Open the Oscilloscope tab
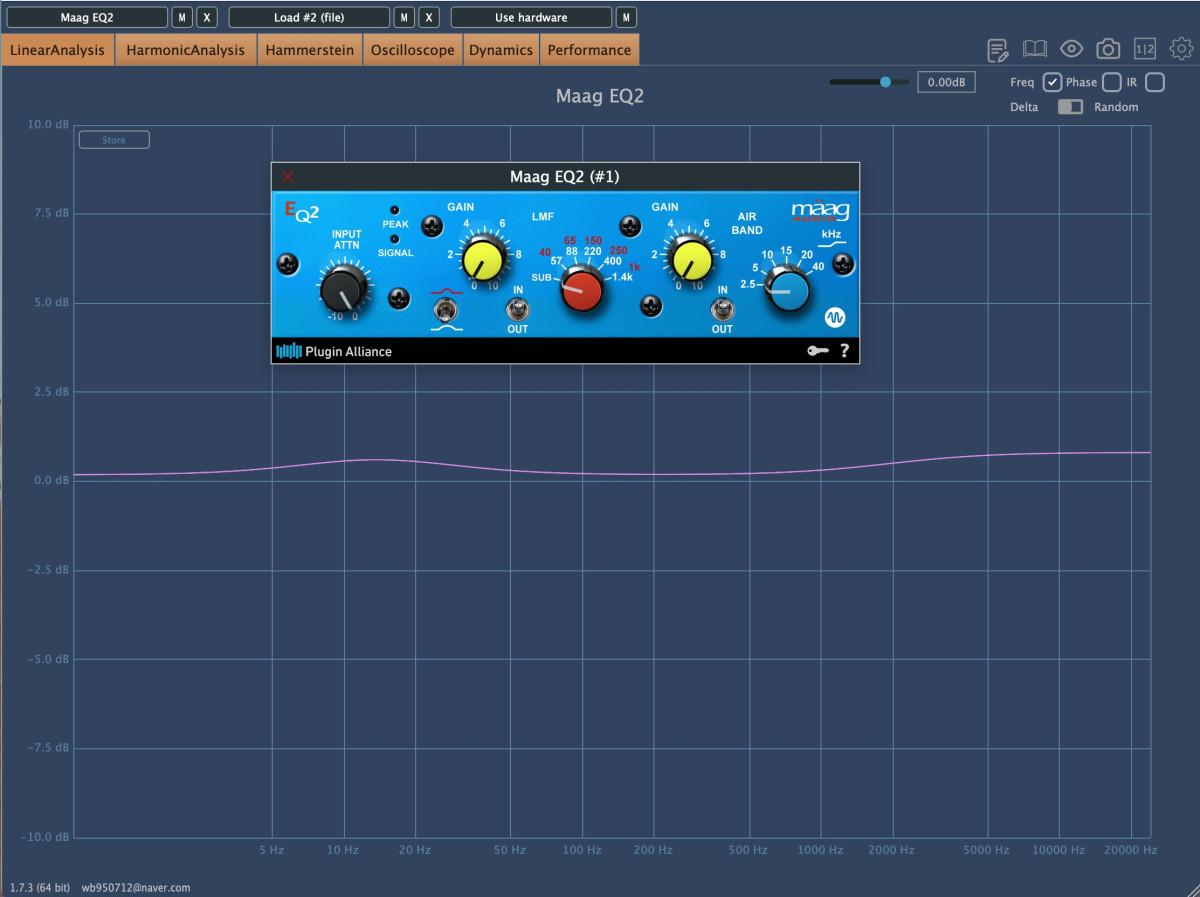The height and width of the screenshot is (897, 1200). (x=413, y=50)
